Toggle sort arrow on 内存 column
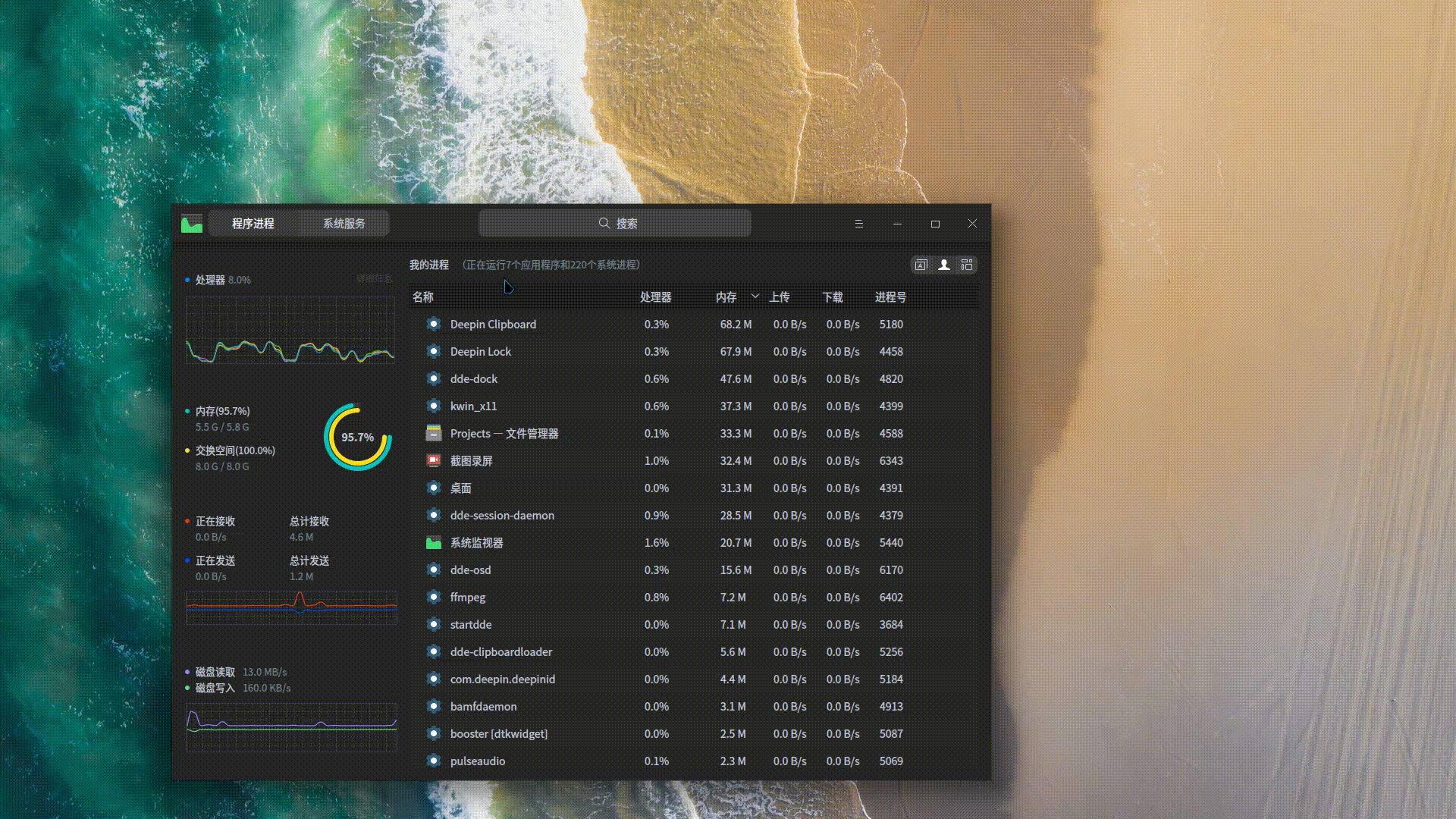1456x819 pixels. click(x=755, y=297)
